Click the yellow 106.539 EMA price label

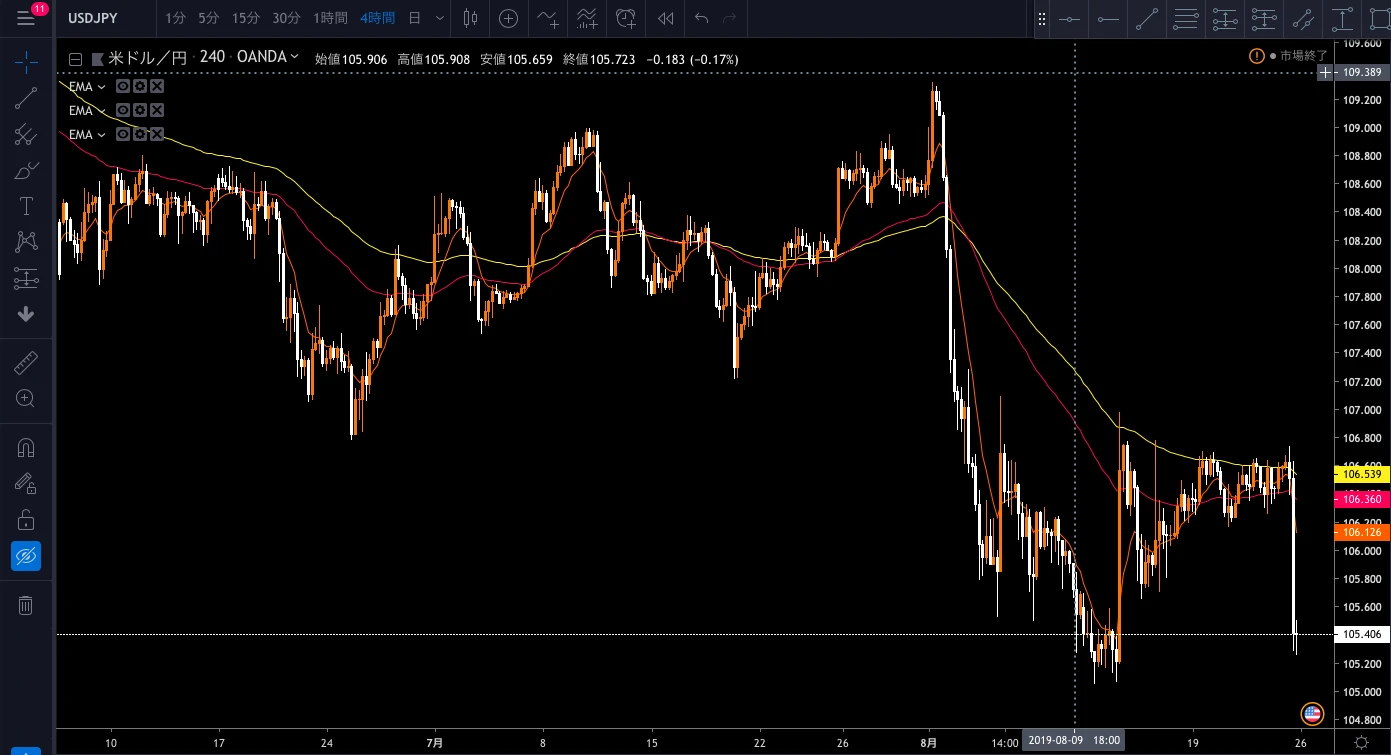[x=1361, y=473]
